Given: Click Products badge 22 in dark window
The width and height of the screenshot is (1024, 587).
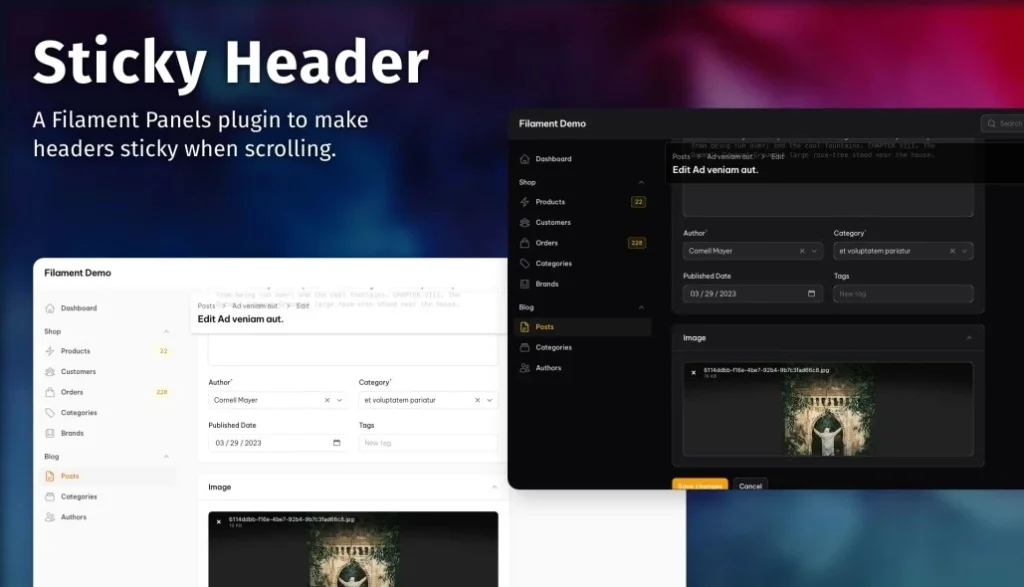Looking at the screenshot, I should tap(638, 202).
